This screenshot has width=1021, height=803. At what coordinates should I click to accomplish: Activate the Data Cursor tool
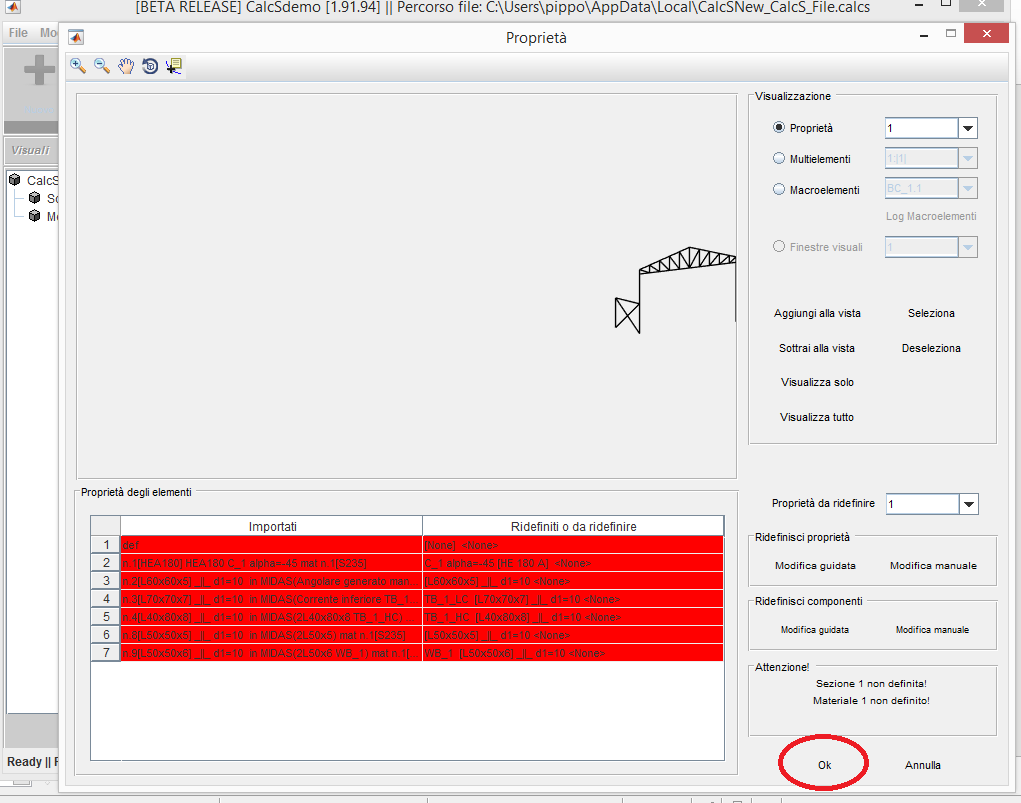[174, 66]
